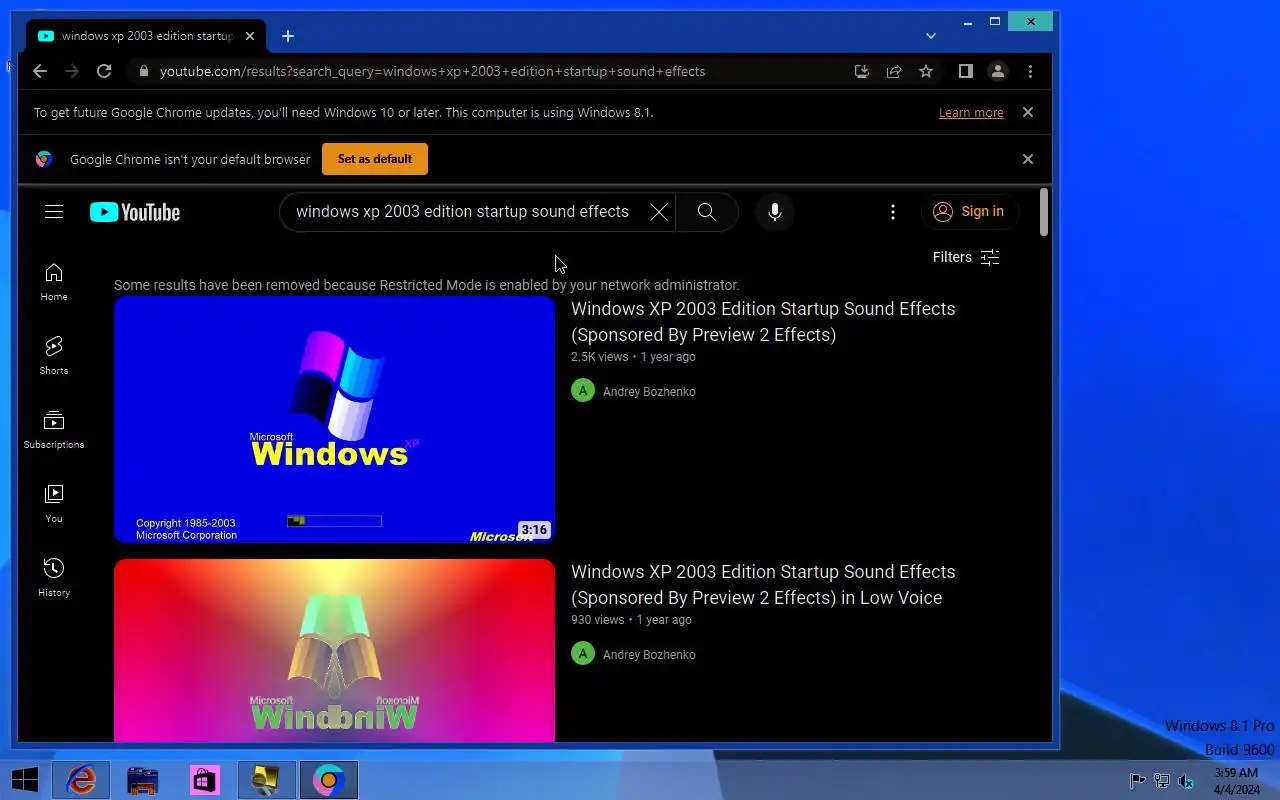This screenshot has width=1280, height=800.
Task: Switch to the yellow taskbar application
Action: pos(267,780)
